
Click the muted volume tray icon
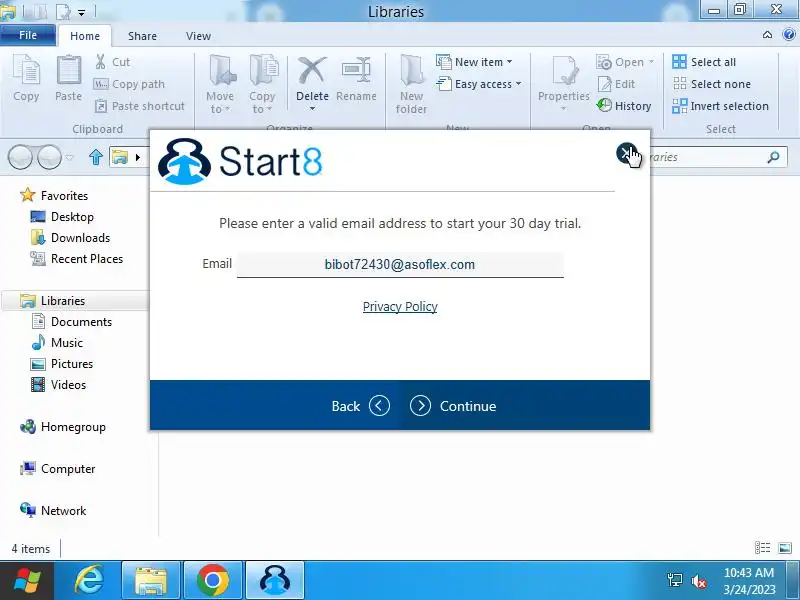pyautogui.click(x=699, y=581)
